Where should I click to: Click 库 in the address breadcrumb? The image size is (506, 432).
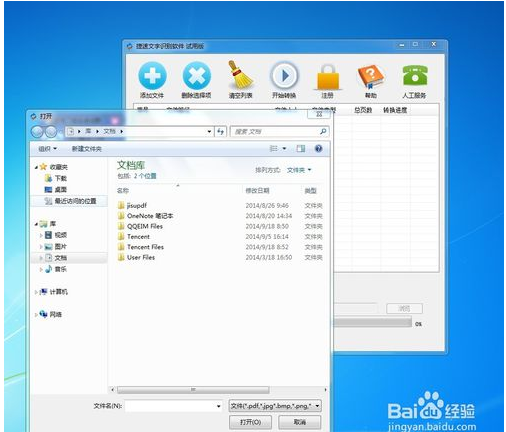pos(88,131)
